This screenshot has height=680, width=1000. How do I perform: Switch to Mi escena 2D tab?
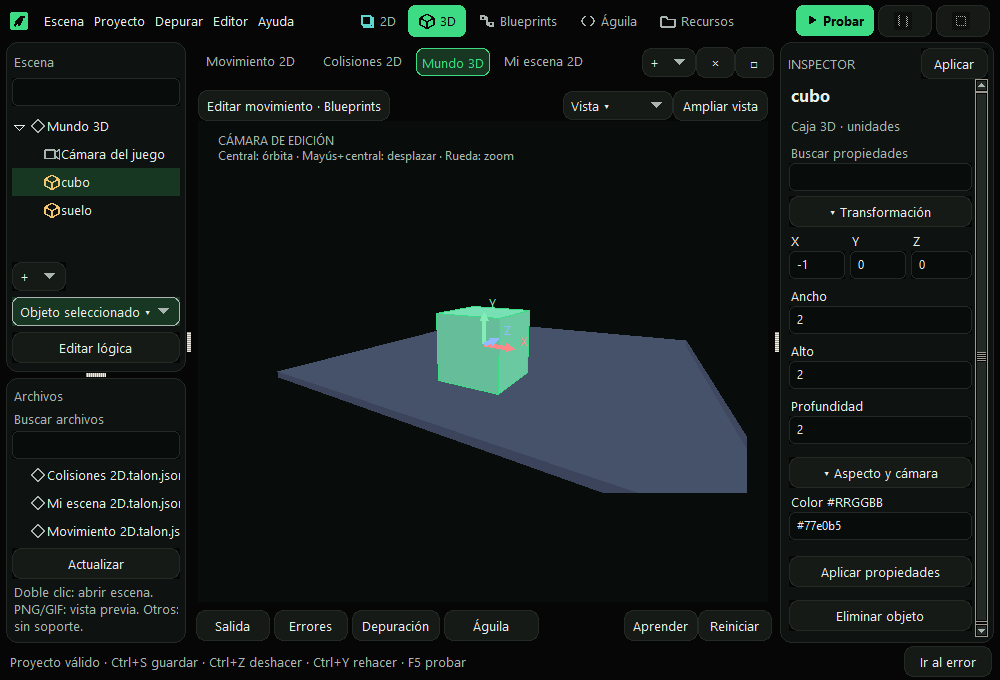[543, 62]
